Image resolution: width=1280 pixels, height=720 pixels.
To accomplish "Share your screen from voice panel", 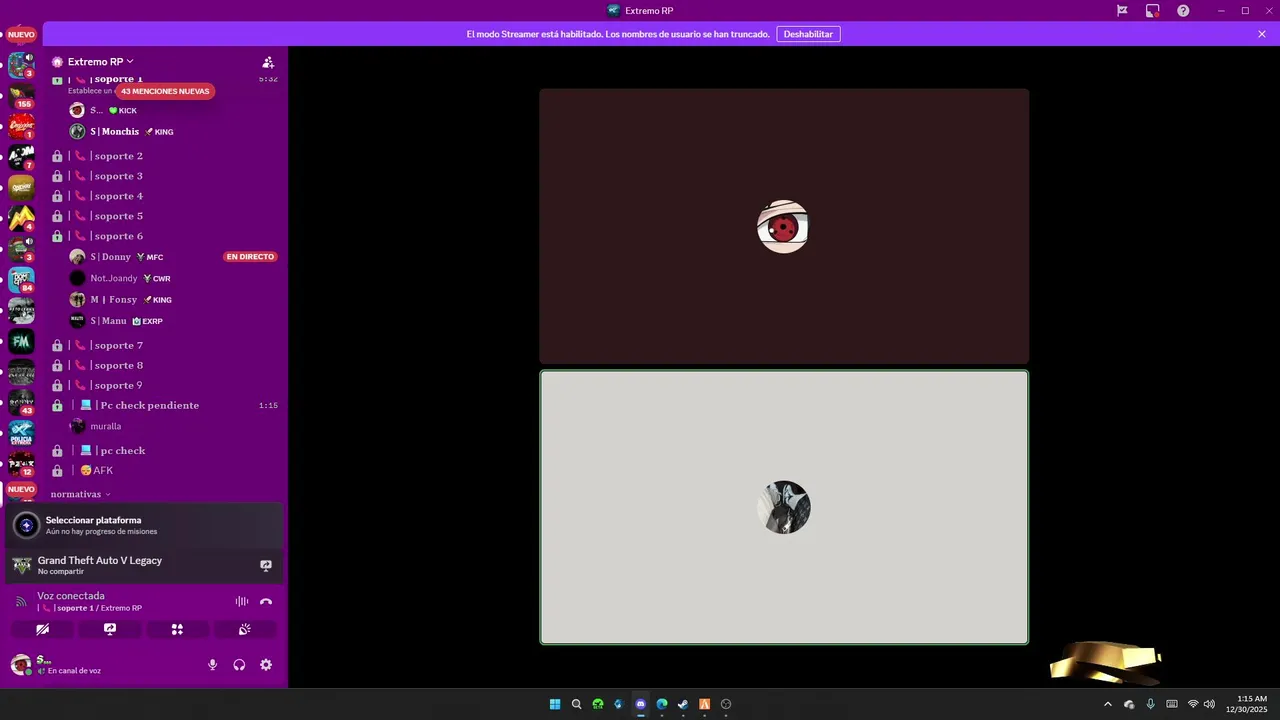I will (x=110, y=629).
